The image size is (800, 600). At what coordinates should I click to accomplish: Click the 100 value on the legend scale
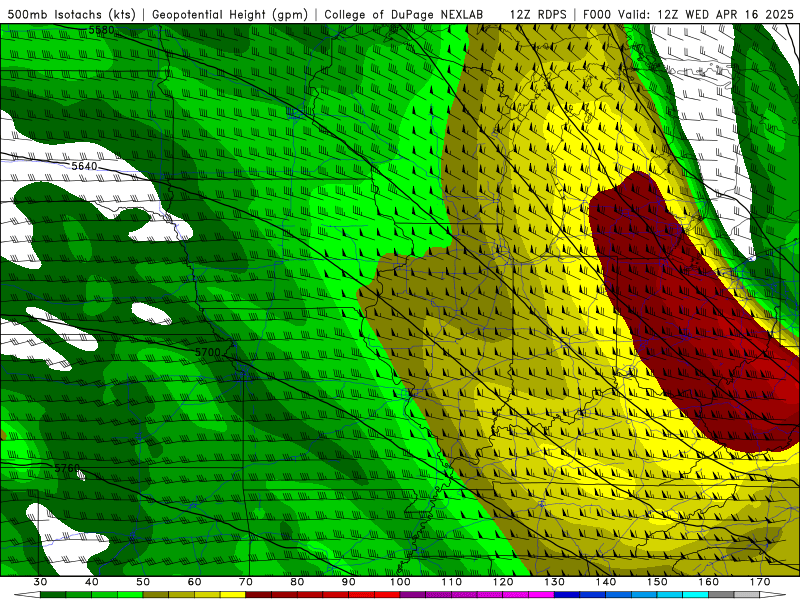pos(400,582)
